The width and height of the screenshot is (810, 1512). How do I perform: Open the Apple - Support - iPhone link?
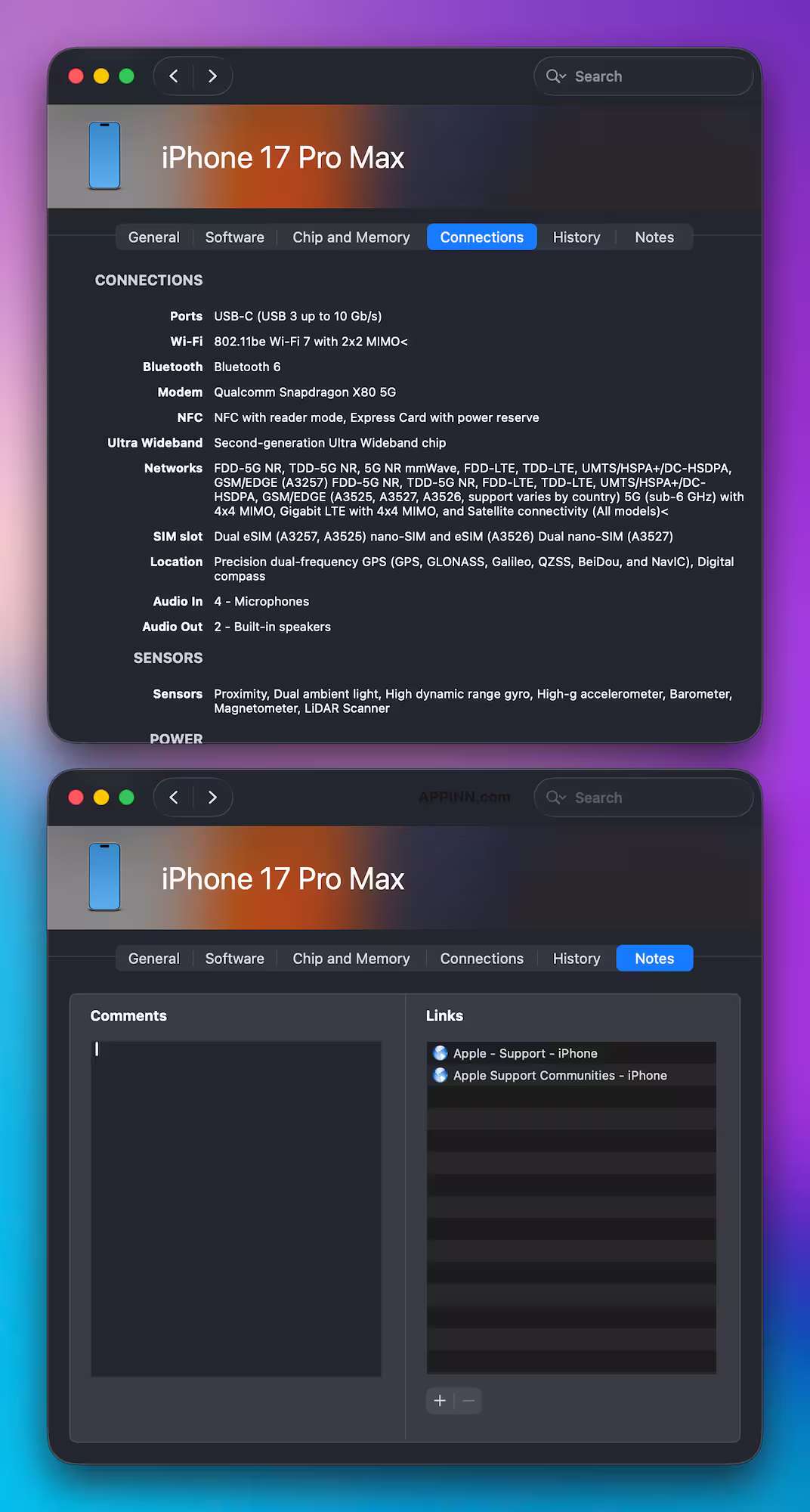pyautogui.click(x=525, y=1053)
